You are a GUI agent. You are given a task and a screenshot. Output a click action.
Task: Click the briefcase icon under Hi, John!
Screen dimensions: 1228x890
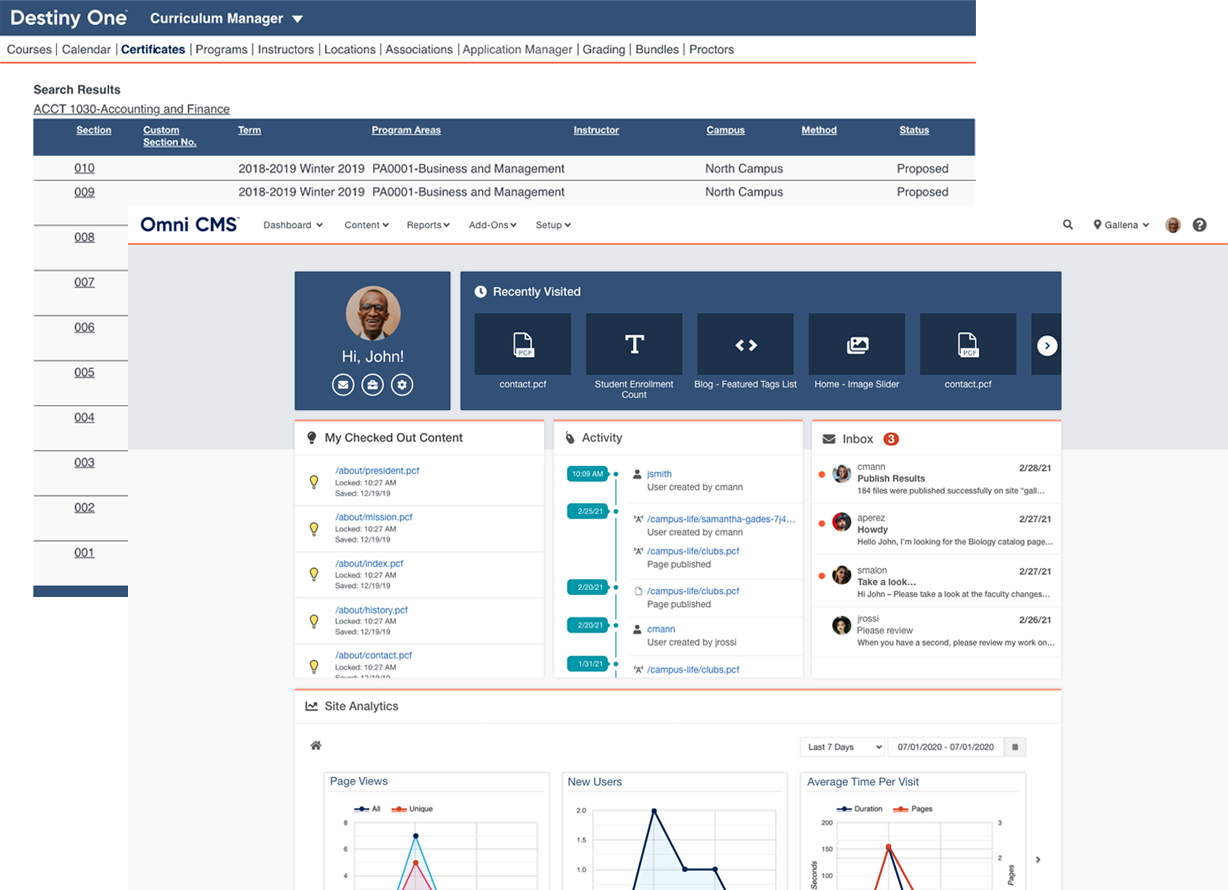click(x=373, y=384)
